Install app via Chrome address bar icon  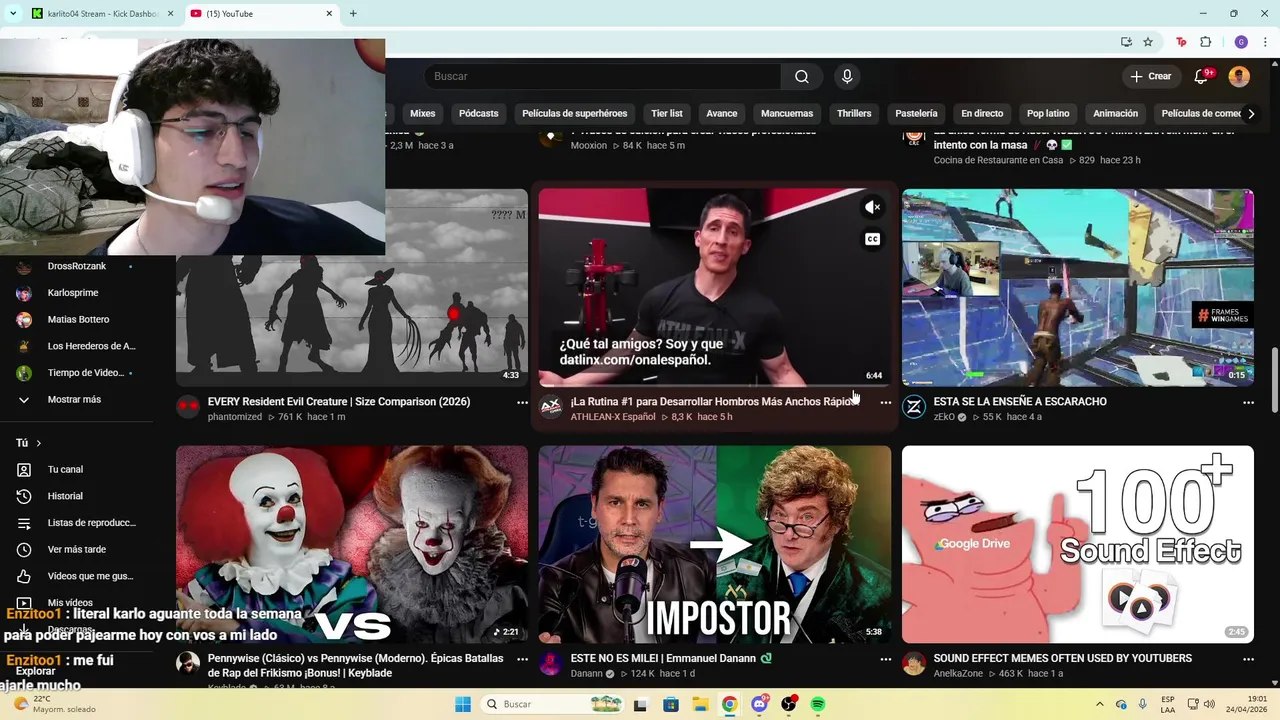pos(1126,42)
